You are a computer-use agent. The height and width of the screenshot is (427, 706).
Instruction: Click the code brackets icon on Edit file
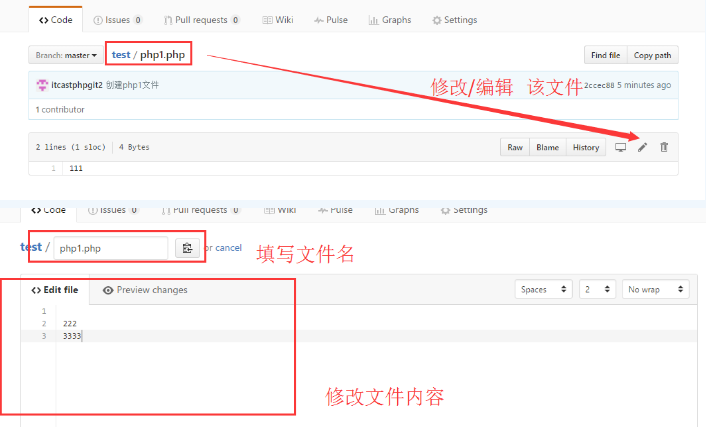pos(36,291)
